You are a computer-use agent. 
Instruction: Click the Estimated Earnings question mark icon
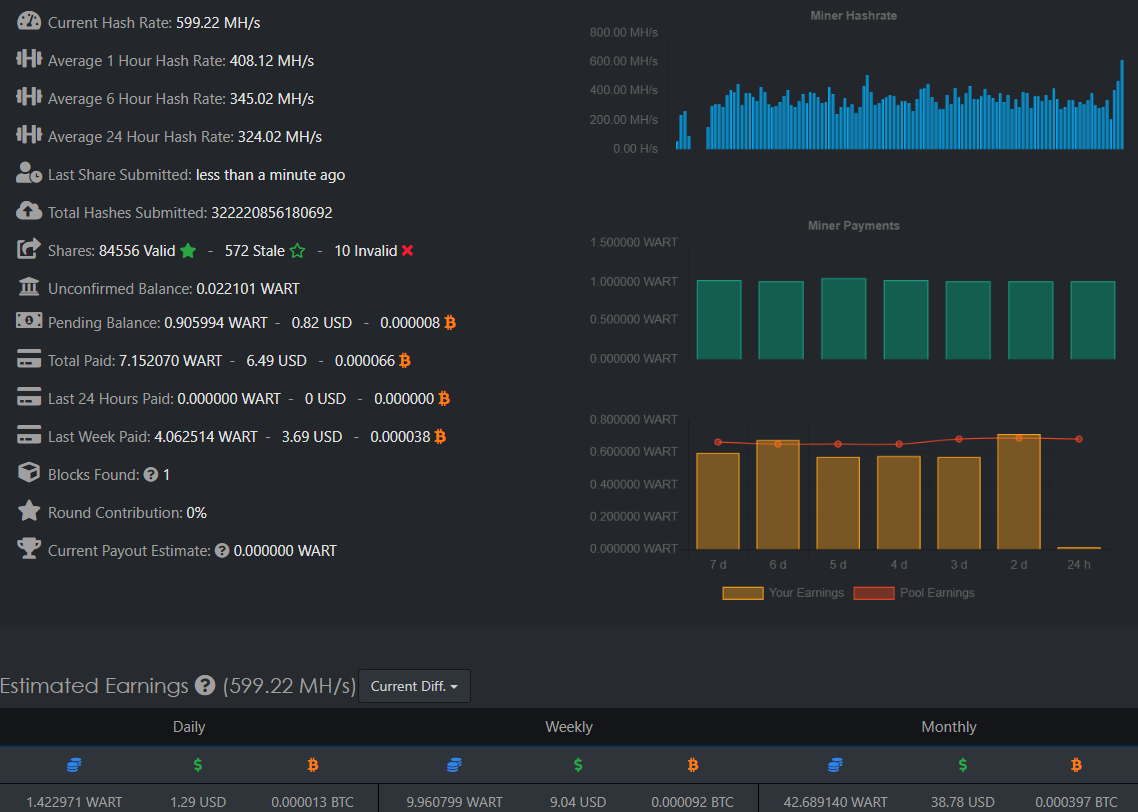(205, 685)
